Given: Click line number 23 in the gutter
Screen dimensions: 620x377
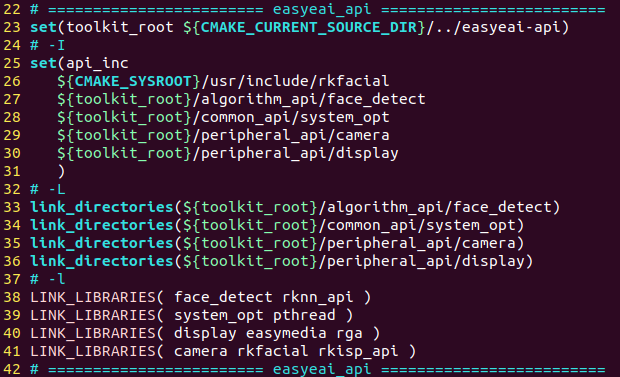Looking at the screenshot, I should tap(12, 27).
